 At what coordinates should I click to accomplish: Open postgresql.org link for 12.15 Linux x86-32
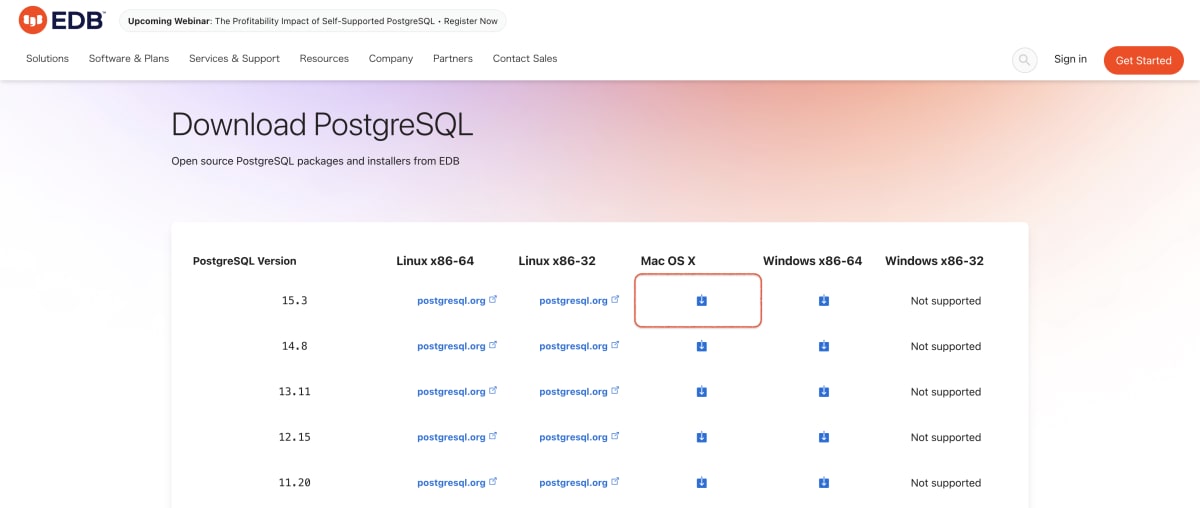(x=579, y=437)
